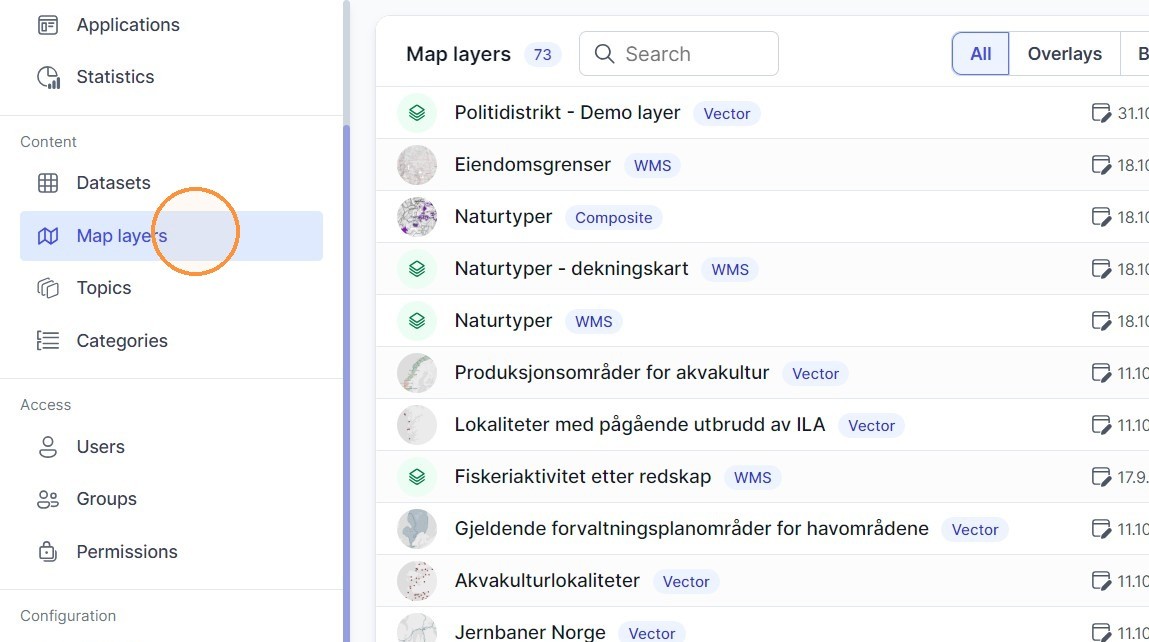Click the WMS badge on Fiskeriaktivitet row
The height and width of the screenshot is (642, 1149).
(x=753, y=478)
